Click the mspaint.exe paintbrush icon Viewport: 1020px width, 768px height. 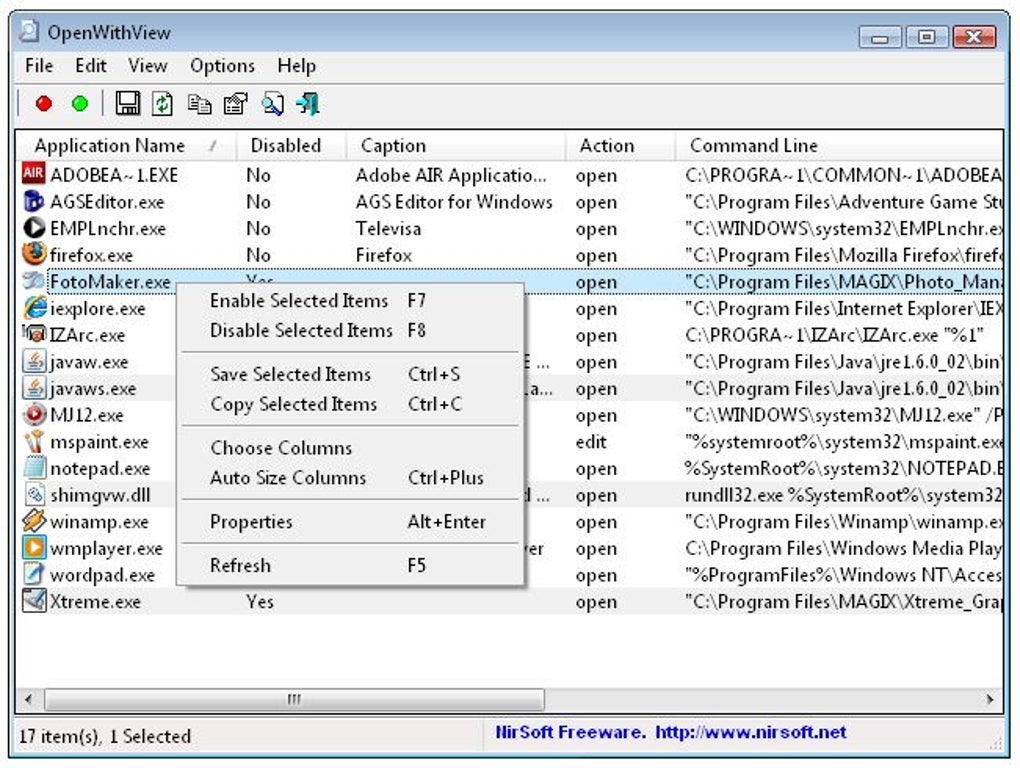[x=34, y=441]
